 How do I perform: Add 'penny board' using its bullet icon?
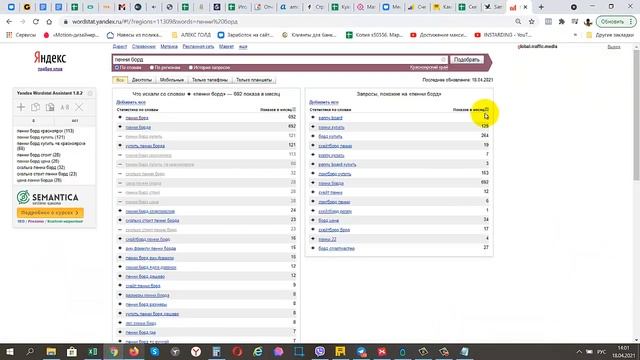[313, 118]
